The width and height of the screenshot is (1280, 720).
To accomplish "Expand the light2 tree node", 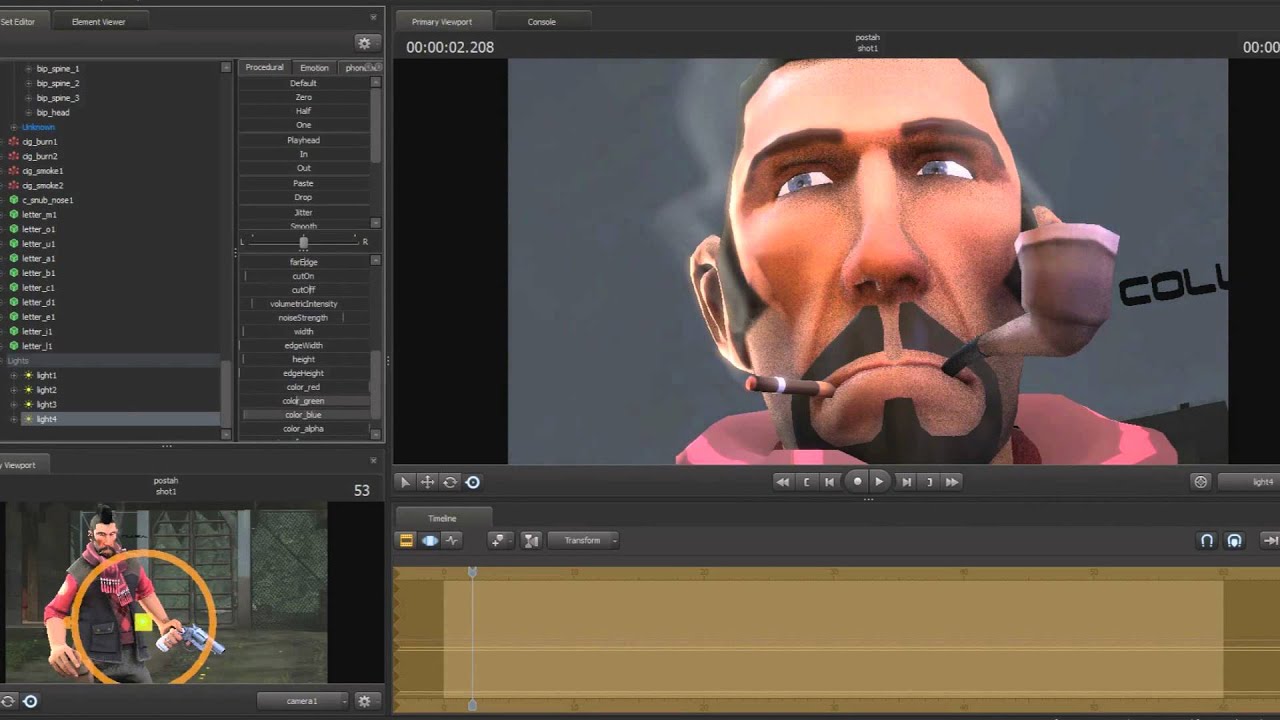I will coord(13,390).
